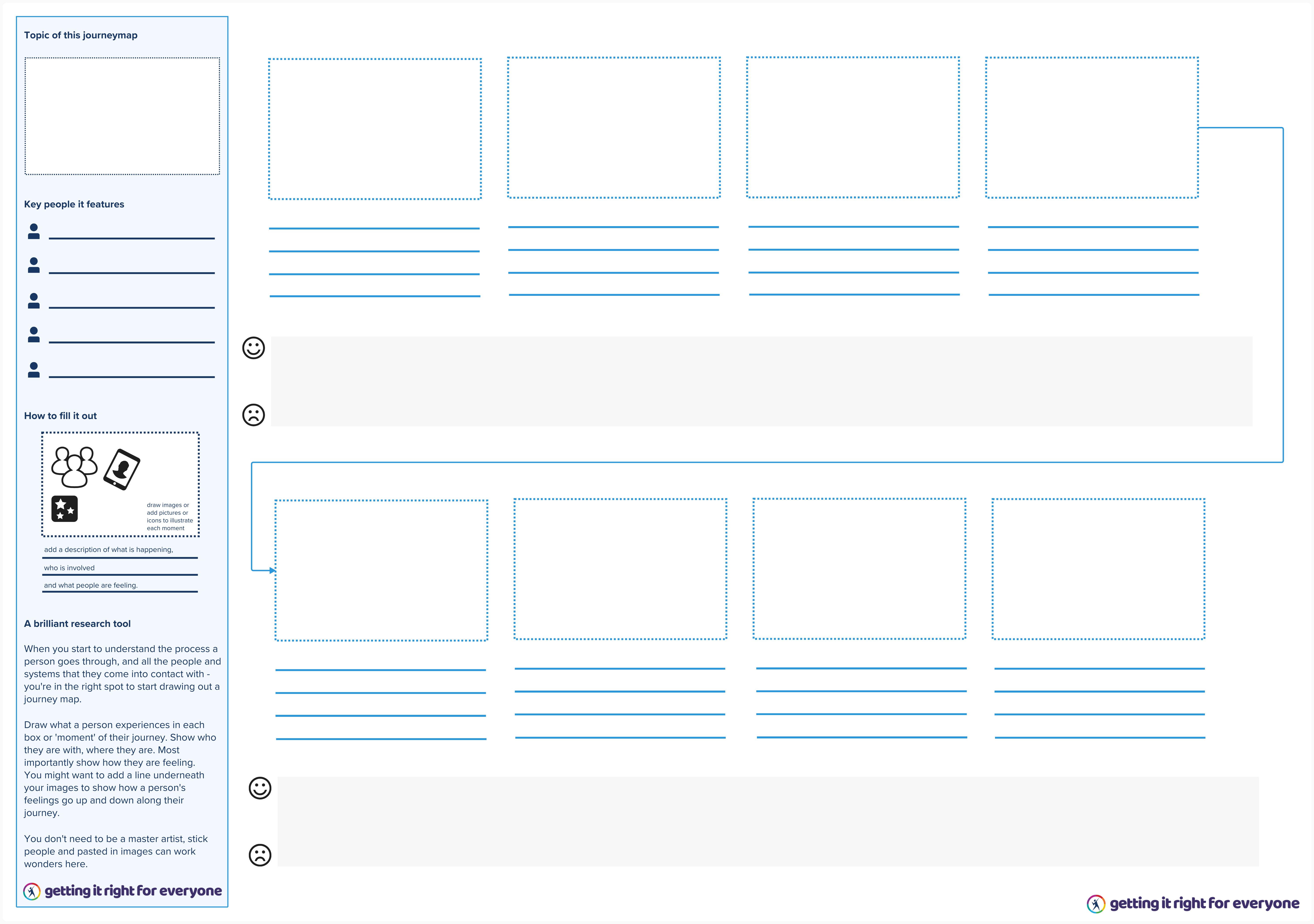Click the name line beside the fifth person icon

132,377
